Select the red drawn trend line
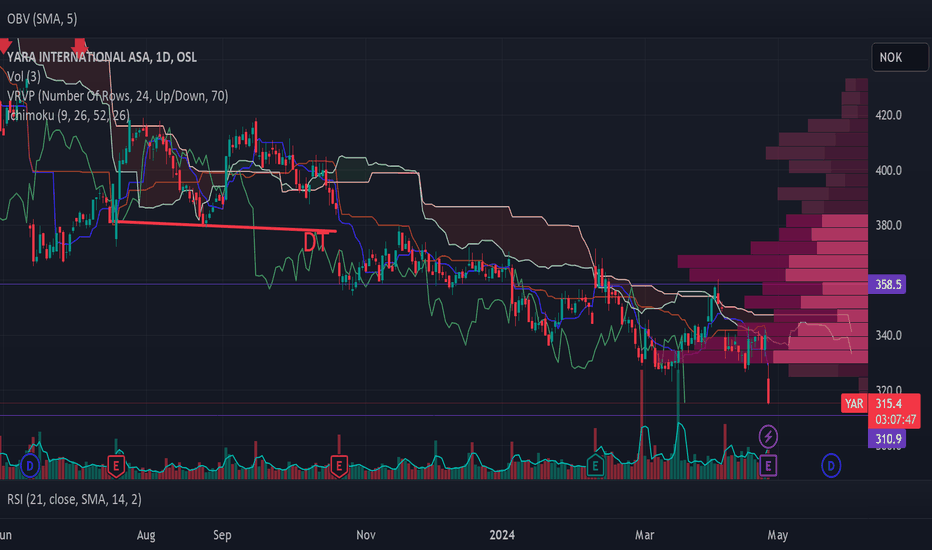 coord(227,226)
